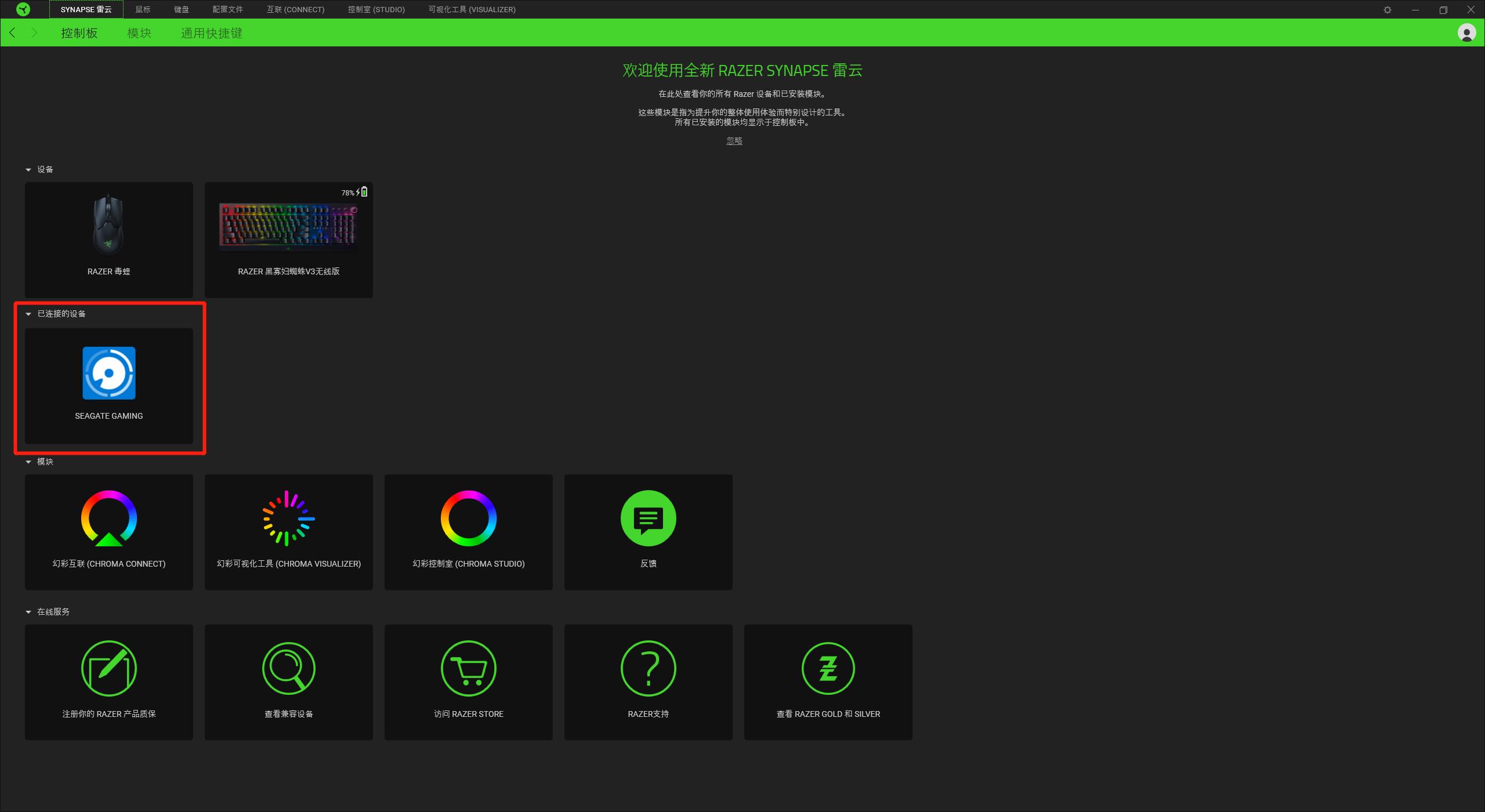
Task: Collapse the 已连接的设备 section
Action: tap(28, 314)
